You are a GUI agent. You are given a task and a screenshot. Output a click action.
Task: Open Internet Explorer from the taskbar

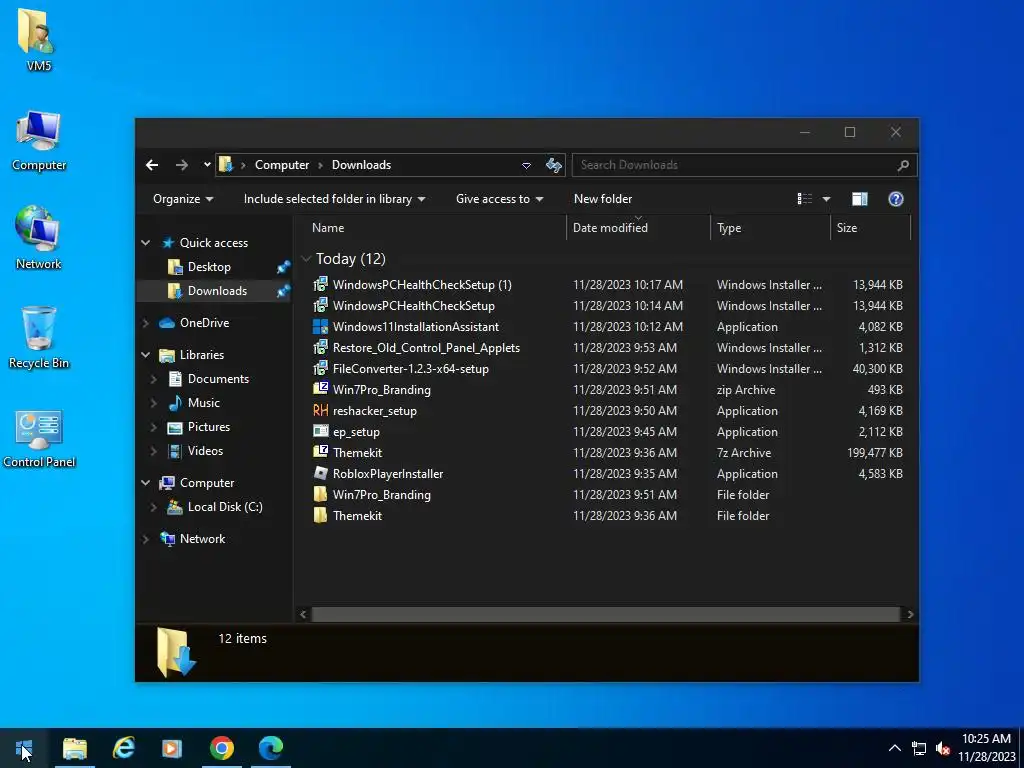(x=123, y=748)
